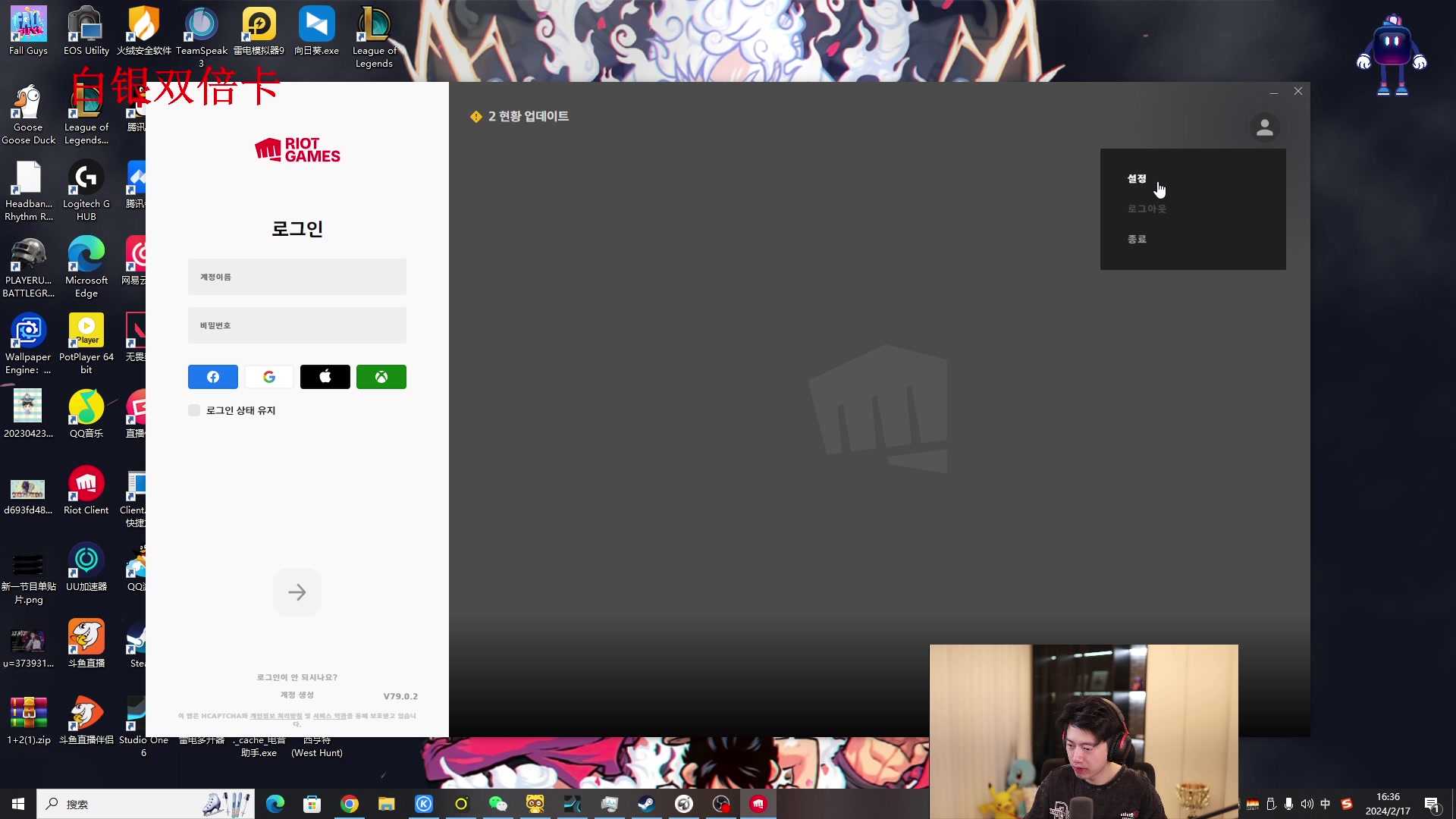Check the 로그인 상태 유지 checkbox
The image size is (1456, 819).
194,410
